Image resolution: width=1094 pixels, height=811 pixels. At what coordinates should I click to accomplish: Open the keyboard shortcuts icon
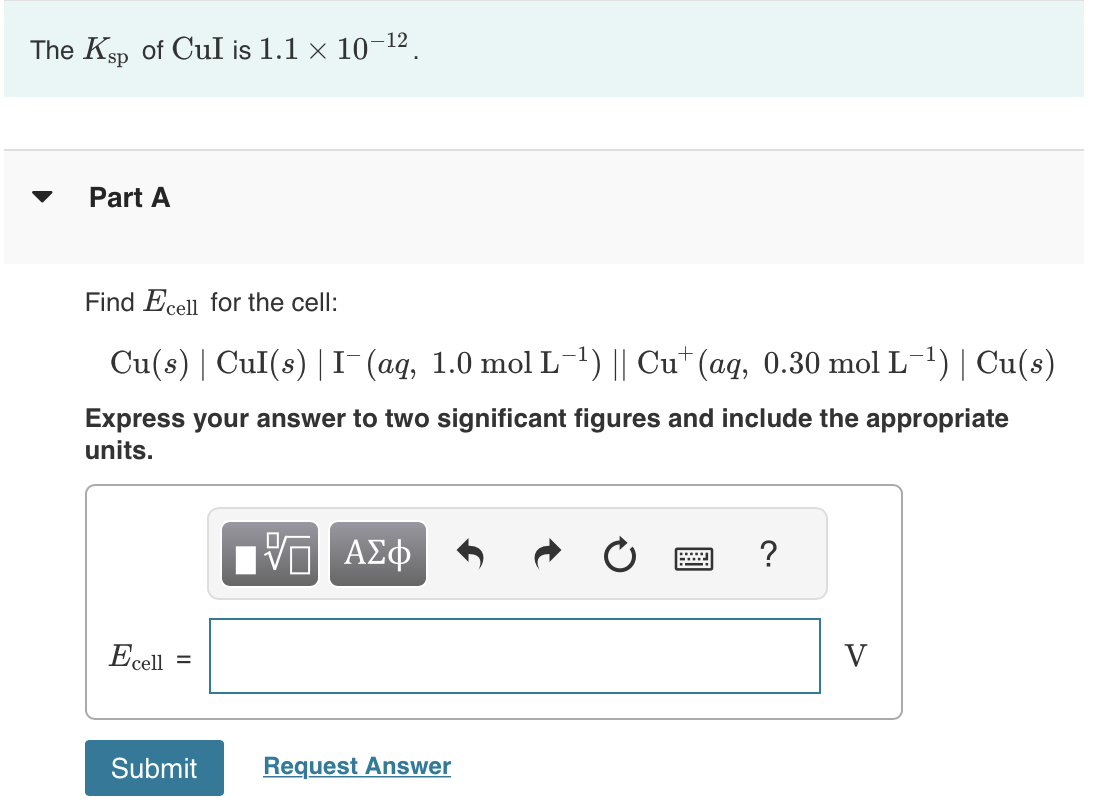point(694,558)
